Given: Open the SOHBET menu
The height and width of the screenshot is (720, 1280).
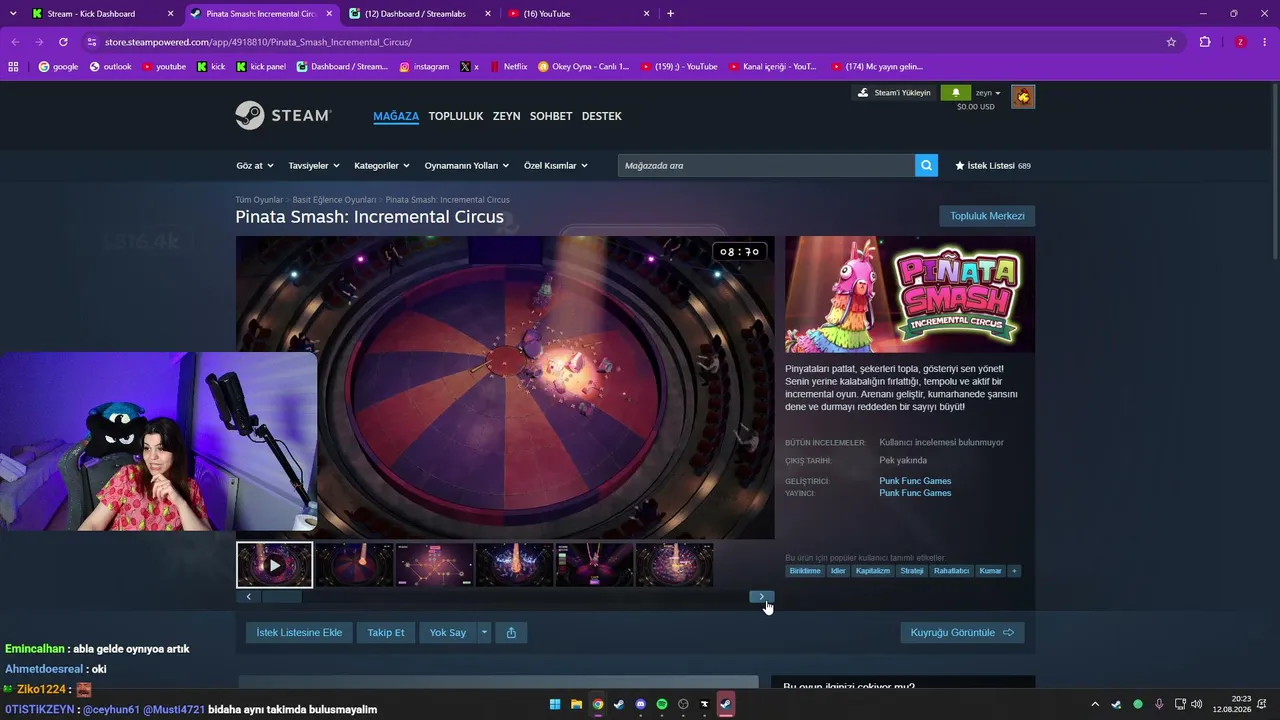Looking at the screenshot, I should 551,116.
